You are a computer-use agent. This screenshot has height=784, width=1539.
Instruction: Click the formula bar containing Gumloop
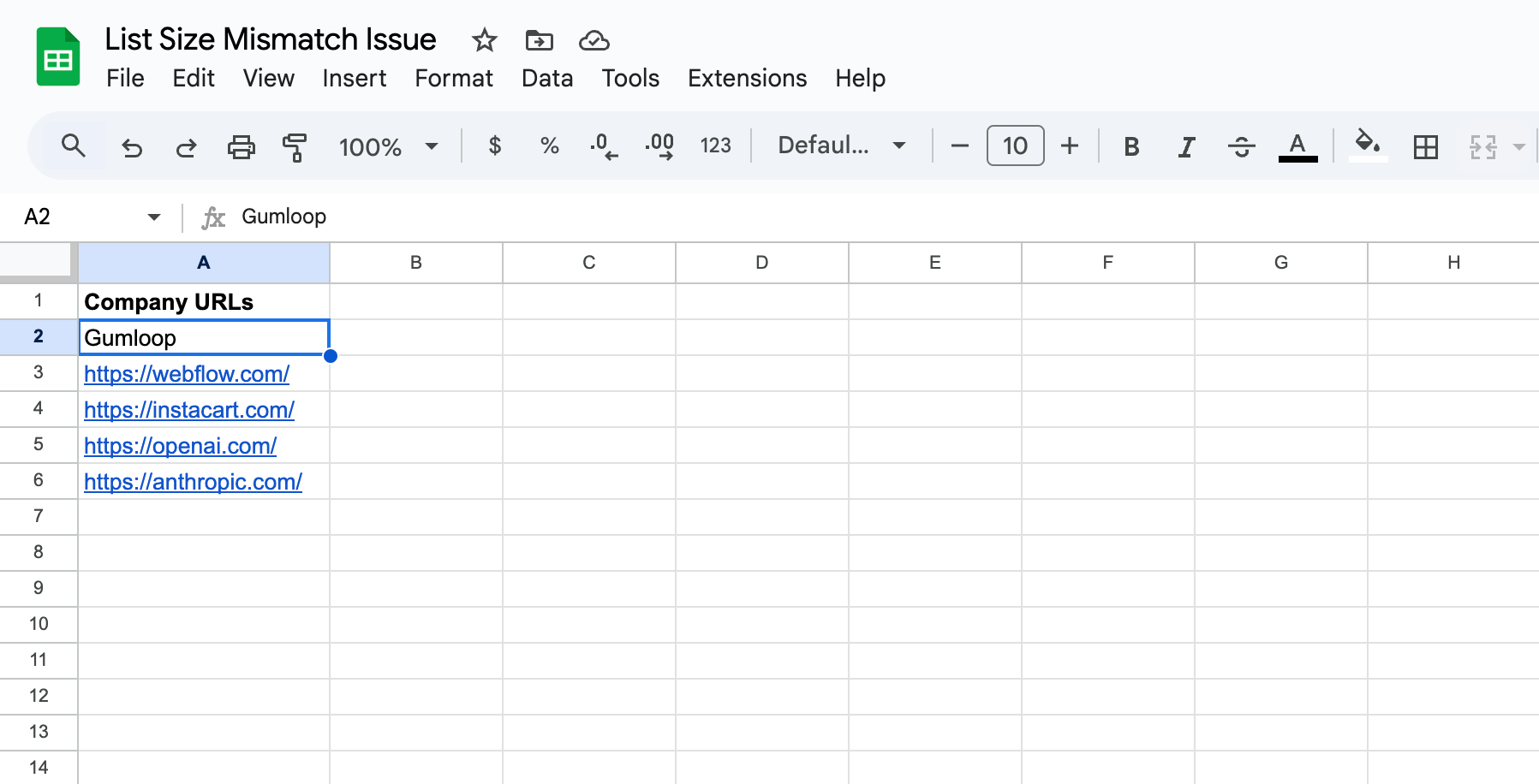click(x=886, y=217)
